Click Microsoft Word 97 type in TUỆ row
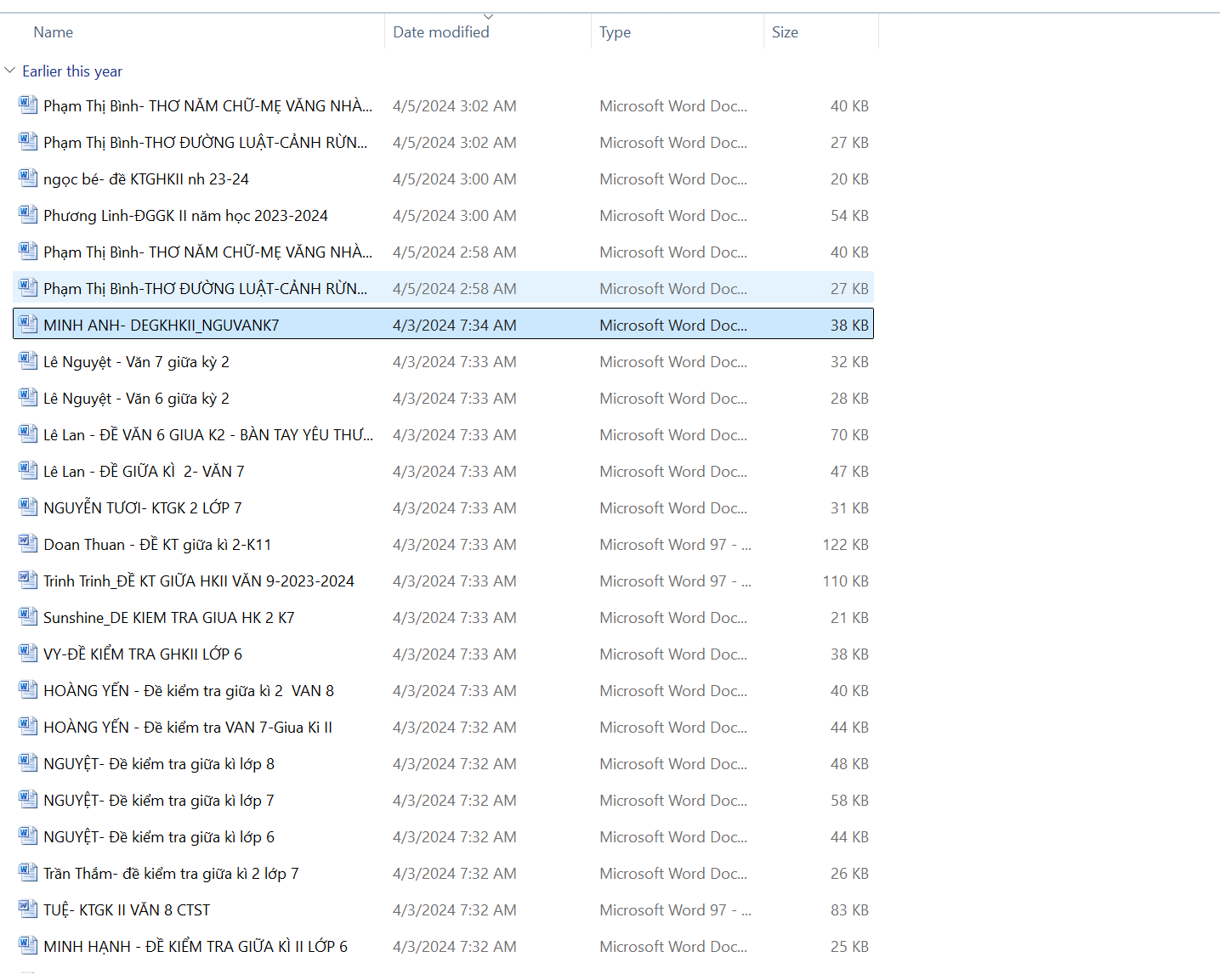This screenshot has height=980, width=1220. pyautogui.click(x=675, y=910)
